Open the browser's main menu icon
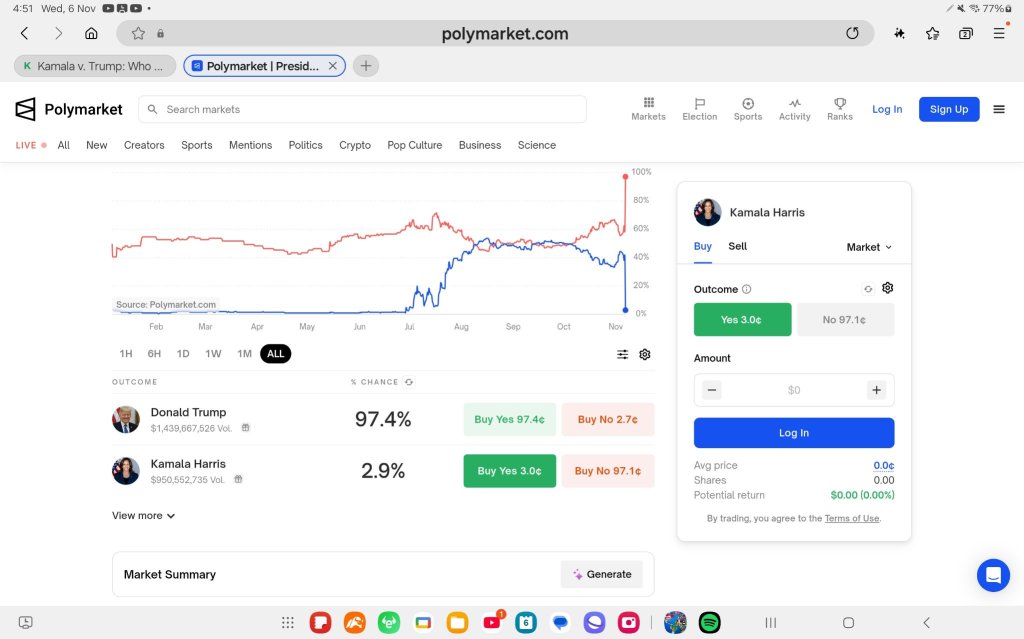This screenshot has width=1024, height=639. pos(999,33)
